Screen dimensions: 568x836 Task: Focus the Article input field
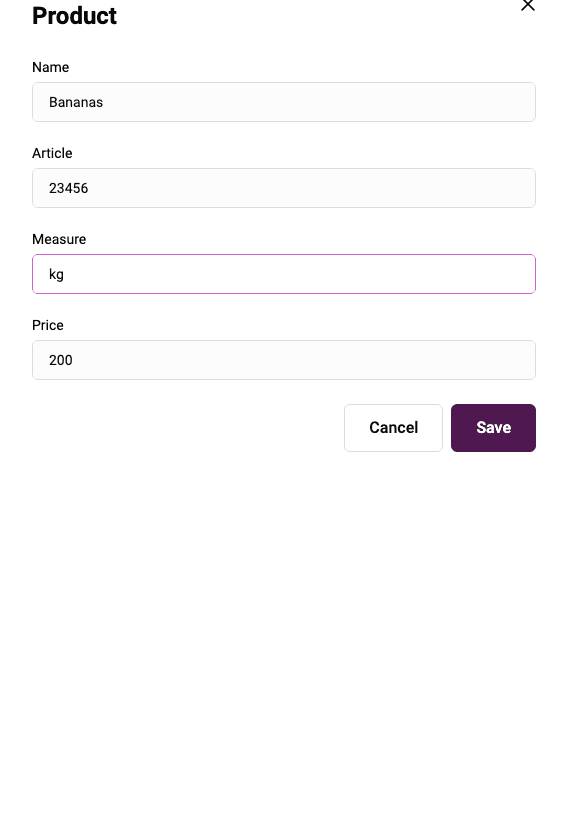(x=284, y=188)
